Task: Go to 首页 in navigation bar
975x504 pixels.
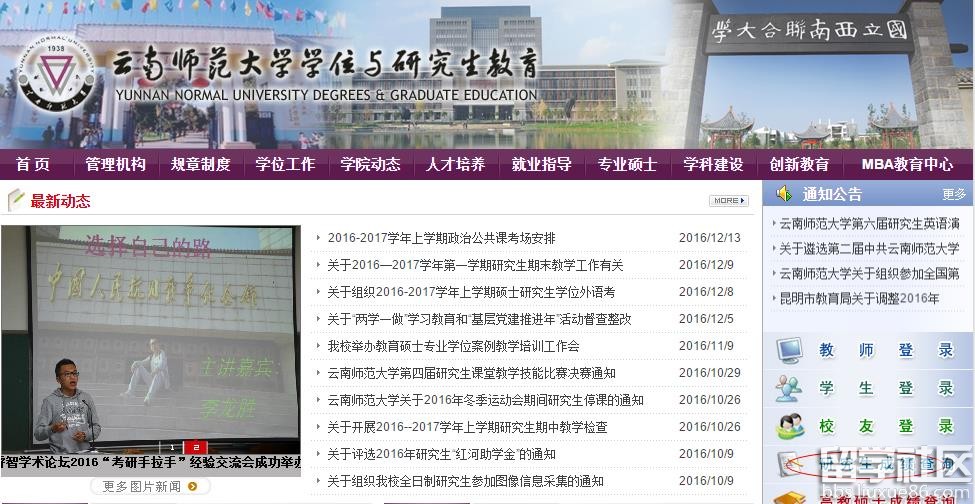Action: (33, 164)
